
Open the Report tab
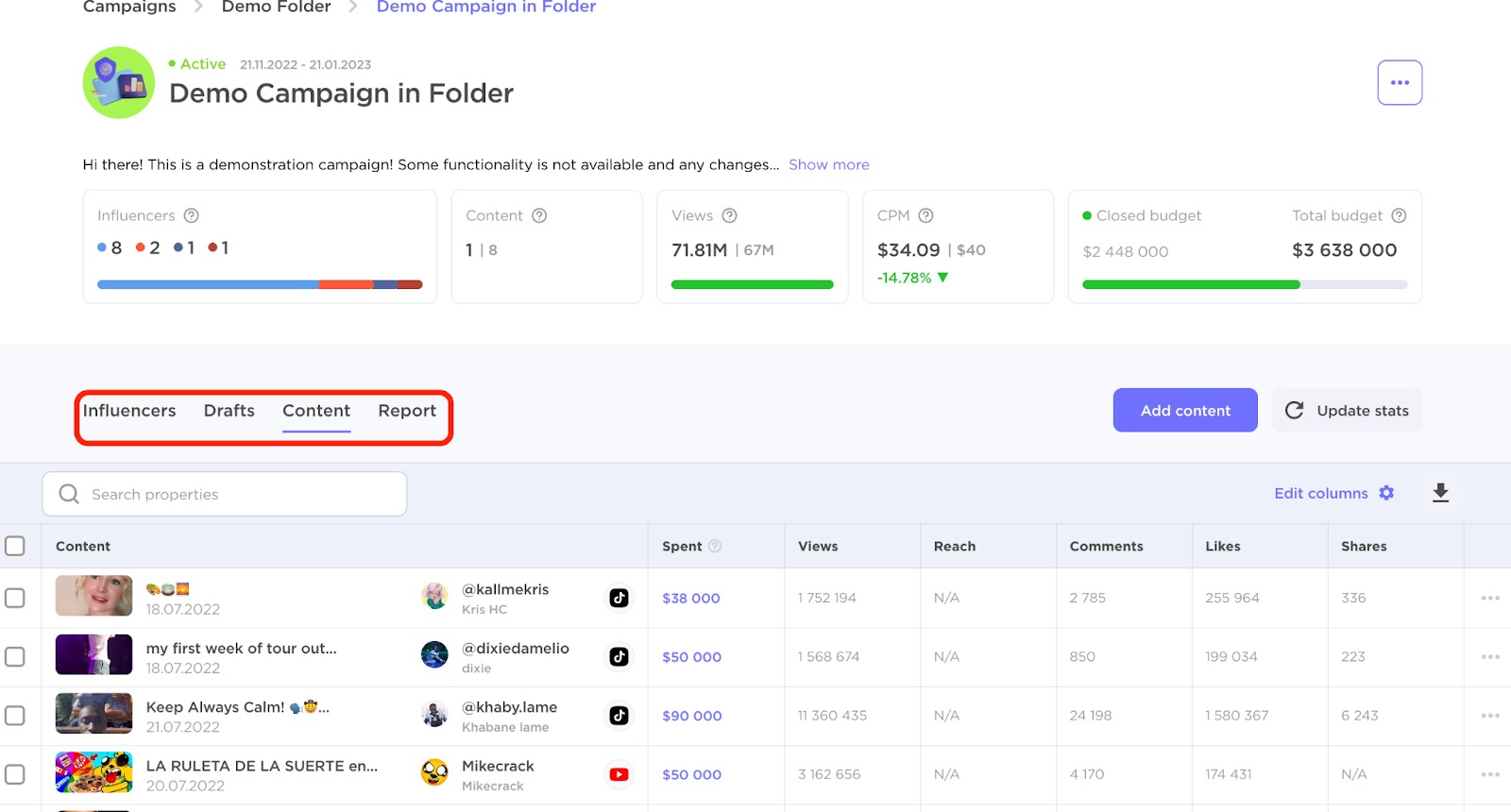pyautogui.click(x=407, y=411)
